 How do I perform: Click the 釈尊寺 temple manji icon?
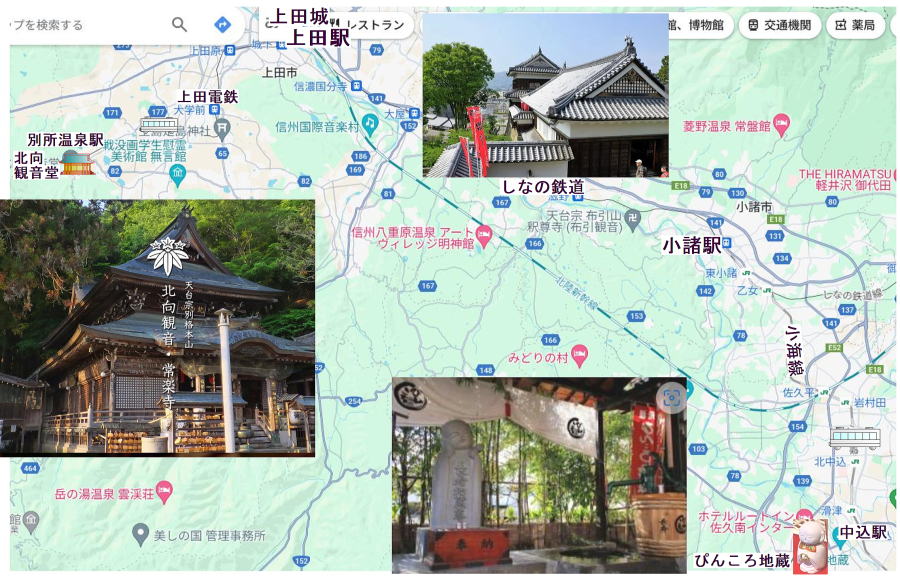(x=632, y=215)
